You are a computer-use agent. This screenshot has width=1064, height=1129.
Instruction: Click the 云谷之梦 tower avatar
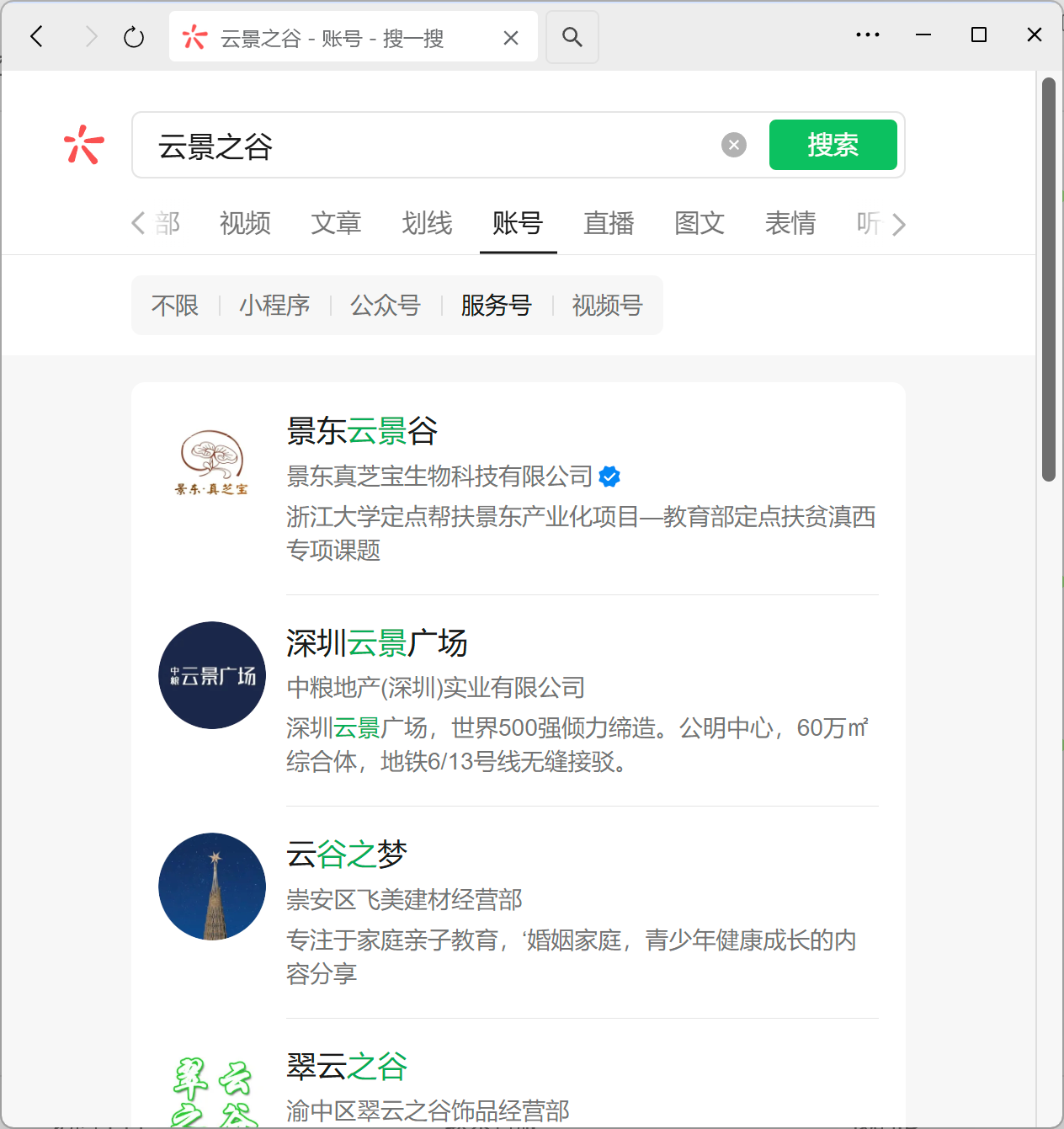coord(212,887)
